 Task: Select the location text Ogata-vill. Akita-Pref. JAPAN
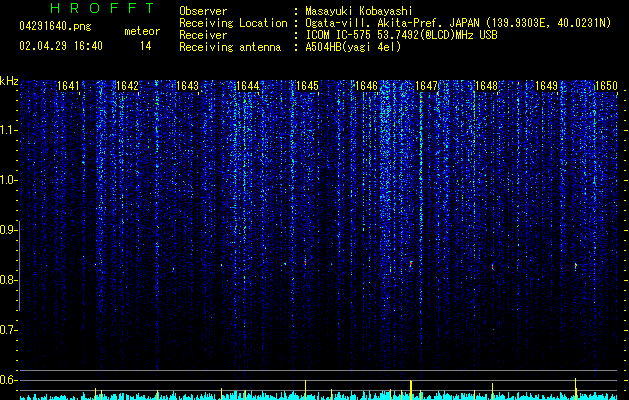click(390, 23)
